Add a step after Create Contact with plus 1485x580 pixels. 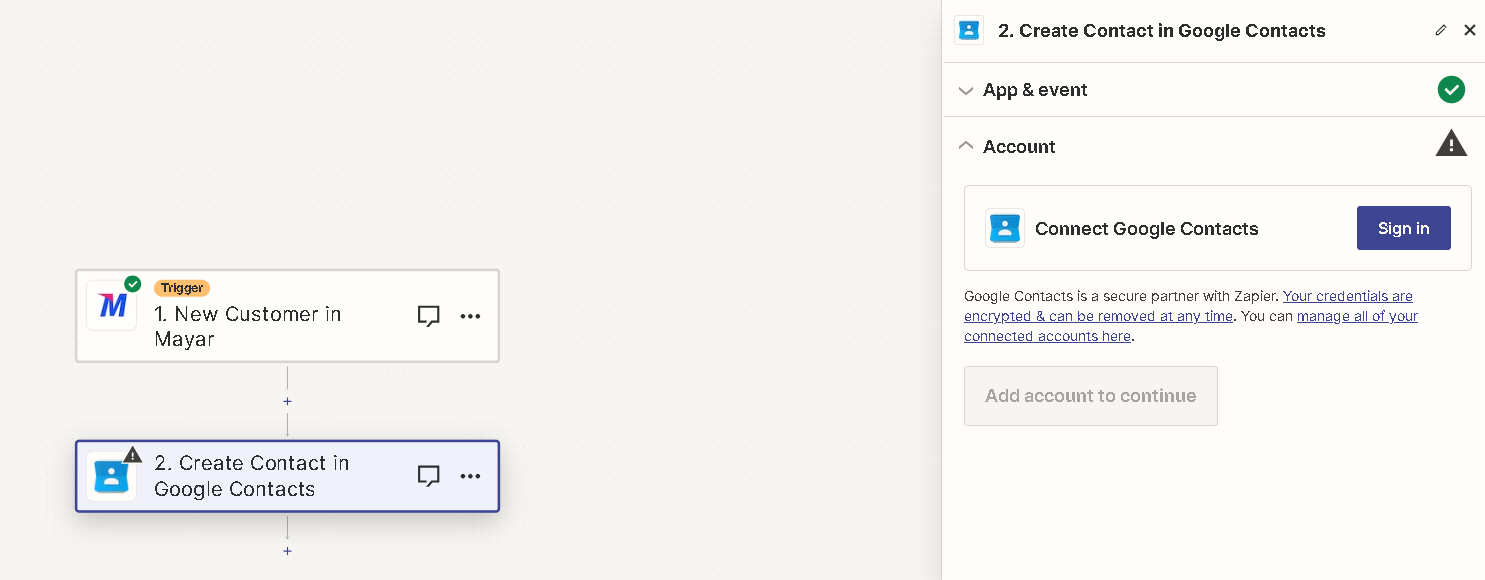click(x=287, y=551)
